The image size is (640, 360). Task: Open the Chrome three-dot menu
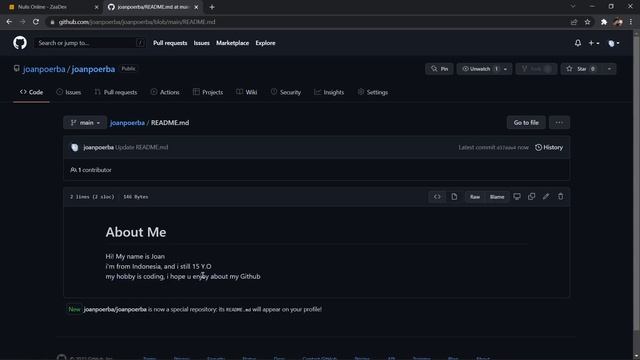(x=631, y=22)
